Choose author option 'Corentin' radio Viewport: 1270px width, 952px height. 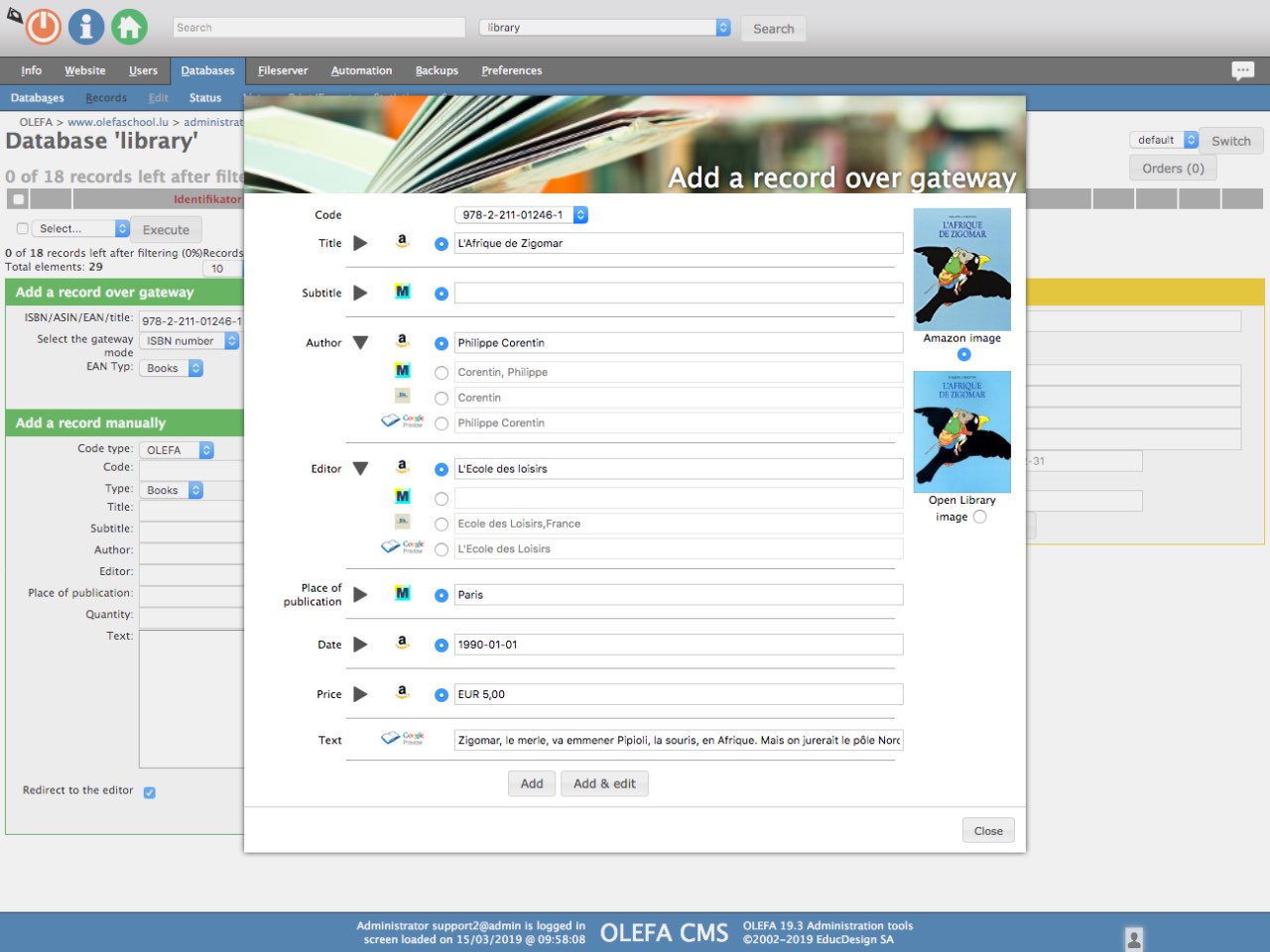[x=442, y=399]
